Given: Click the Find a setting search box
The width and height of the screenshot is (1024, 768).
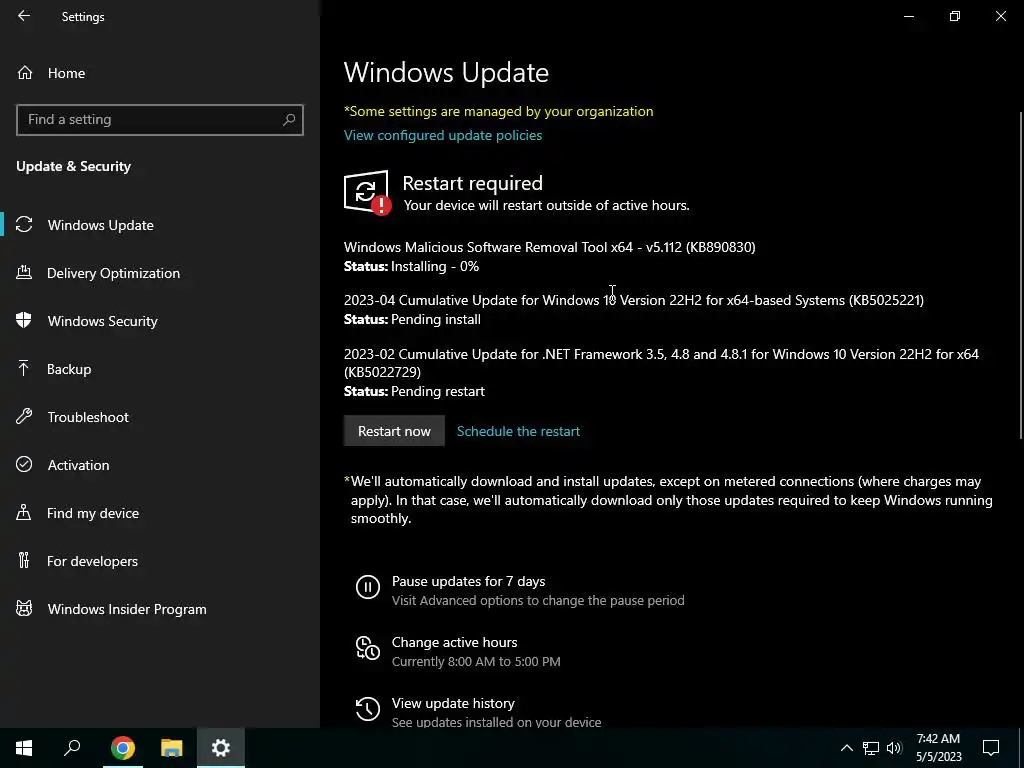Looking at the screenshot, I should click(x=159, y=120).
